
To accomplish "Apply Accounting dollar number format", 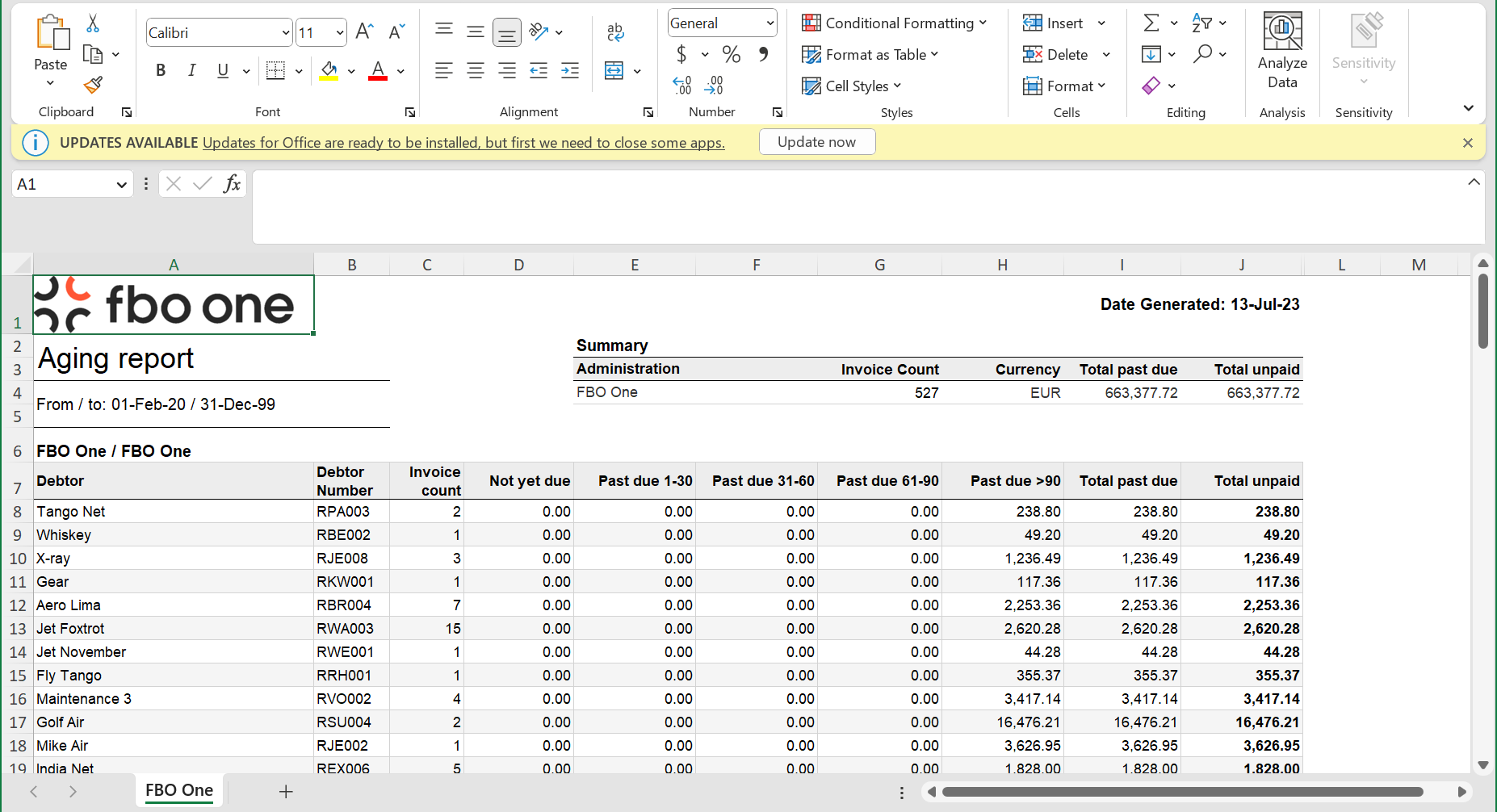I will click(681, 54).
